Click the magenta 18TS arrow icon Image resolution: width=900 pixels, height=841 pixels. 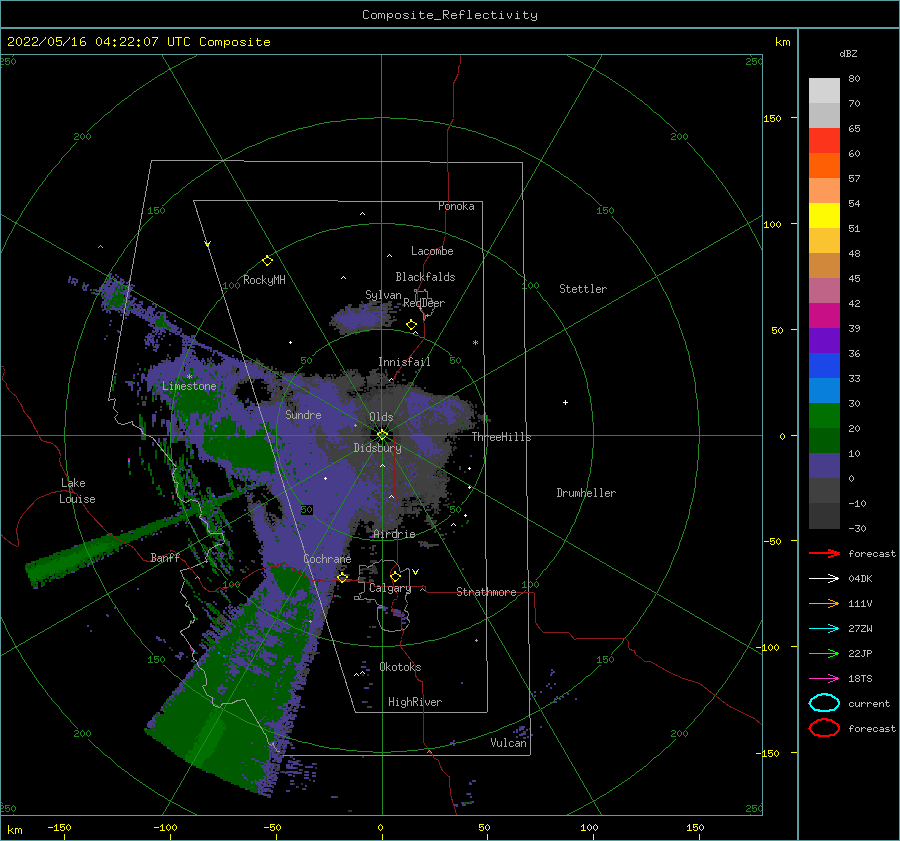[x=824, y=679]
